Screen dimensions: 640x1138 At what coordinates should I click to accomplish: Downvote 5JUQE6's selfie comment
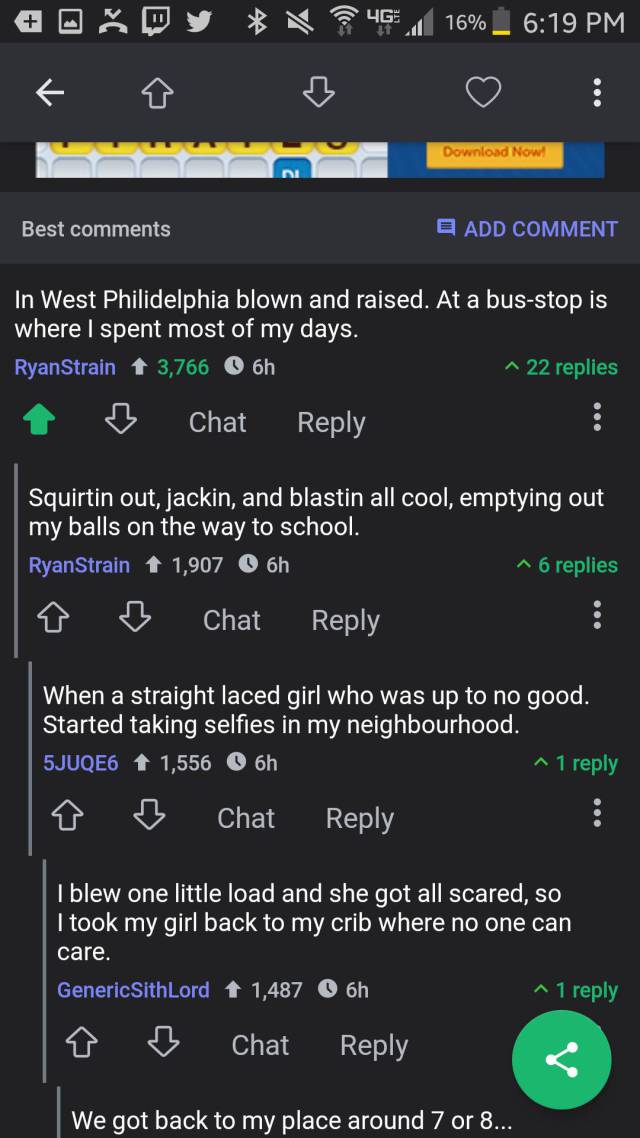(x=148, y=817)
